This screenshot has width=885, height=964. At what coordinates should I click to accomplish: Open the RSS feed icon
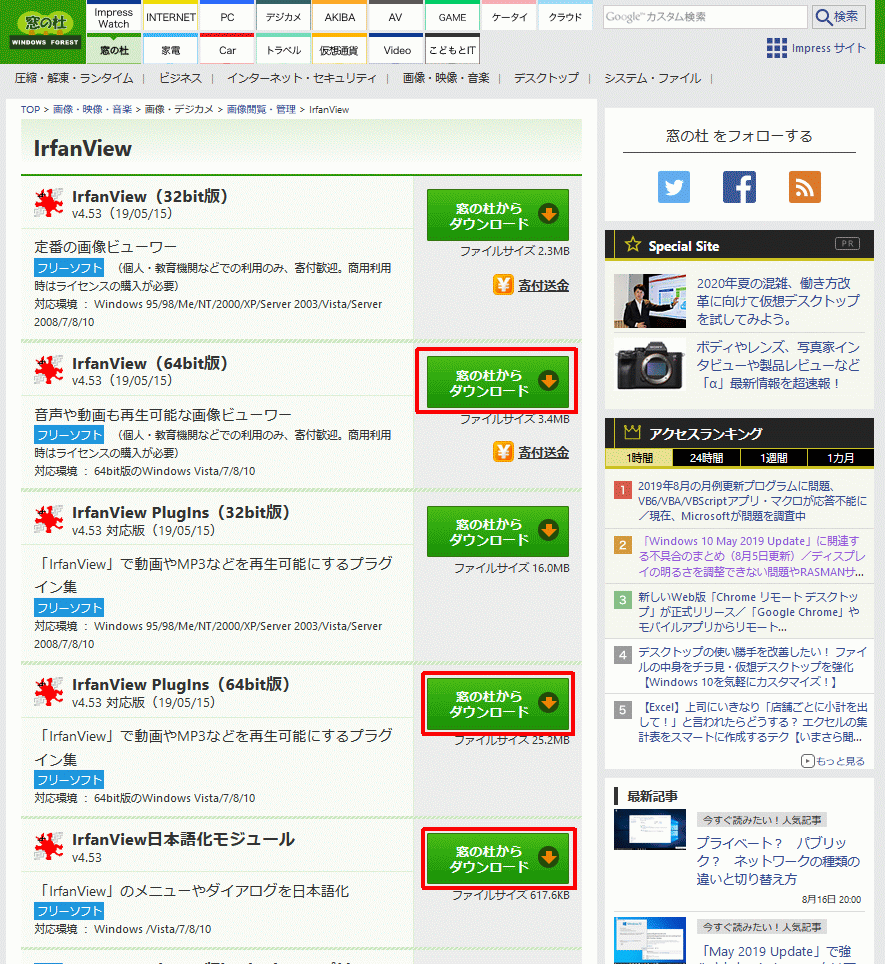pos(804,187)
